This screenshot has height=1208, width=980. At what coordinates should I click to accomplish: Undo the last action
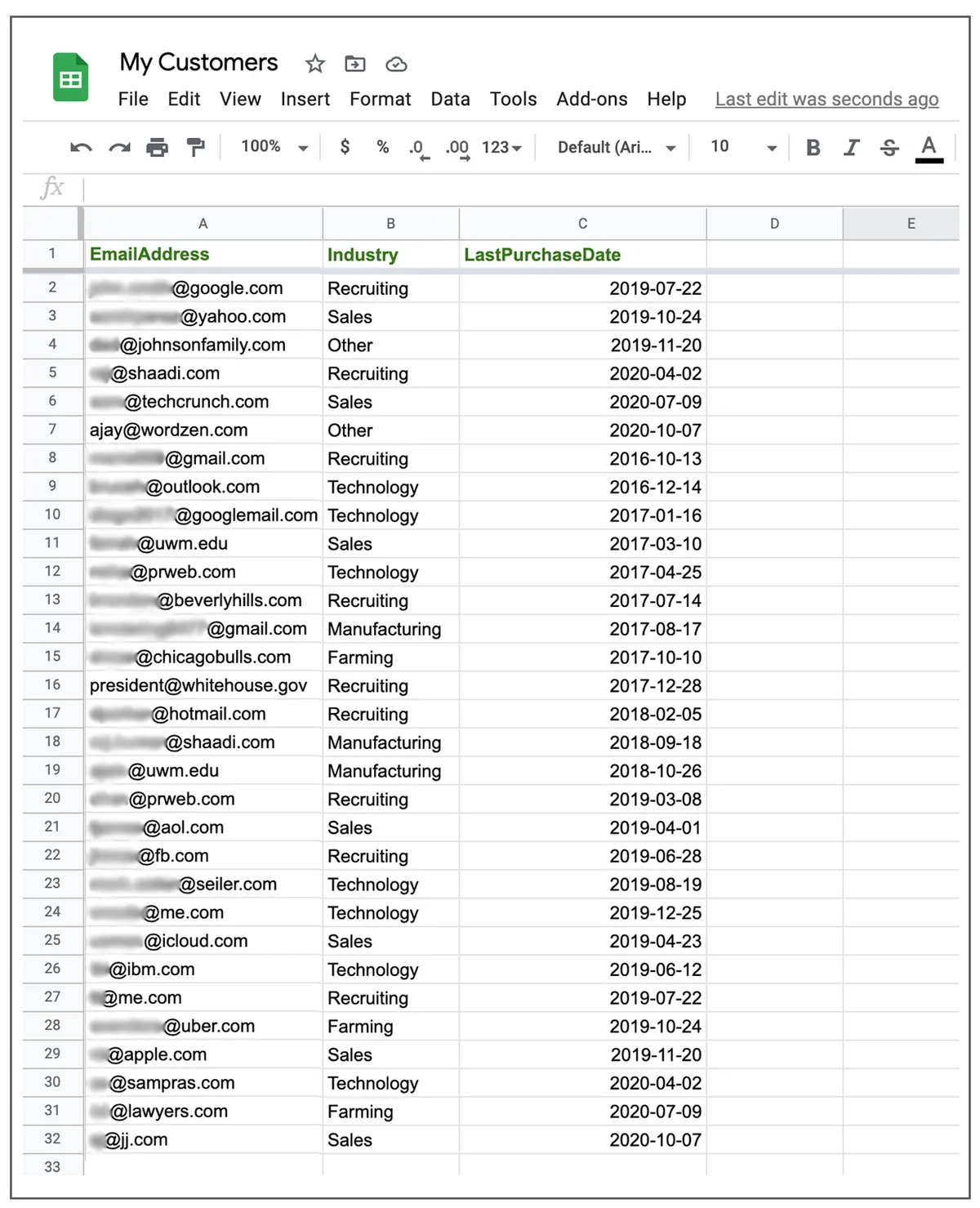(81, 148)
